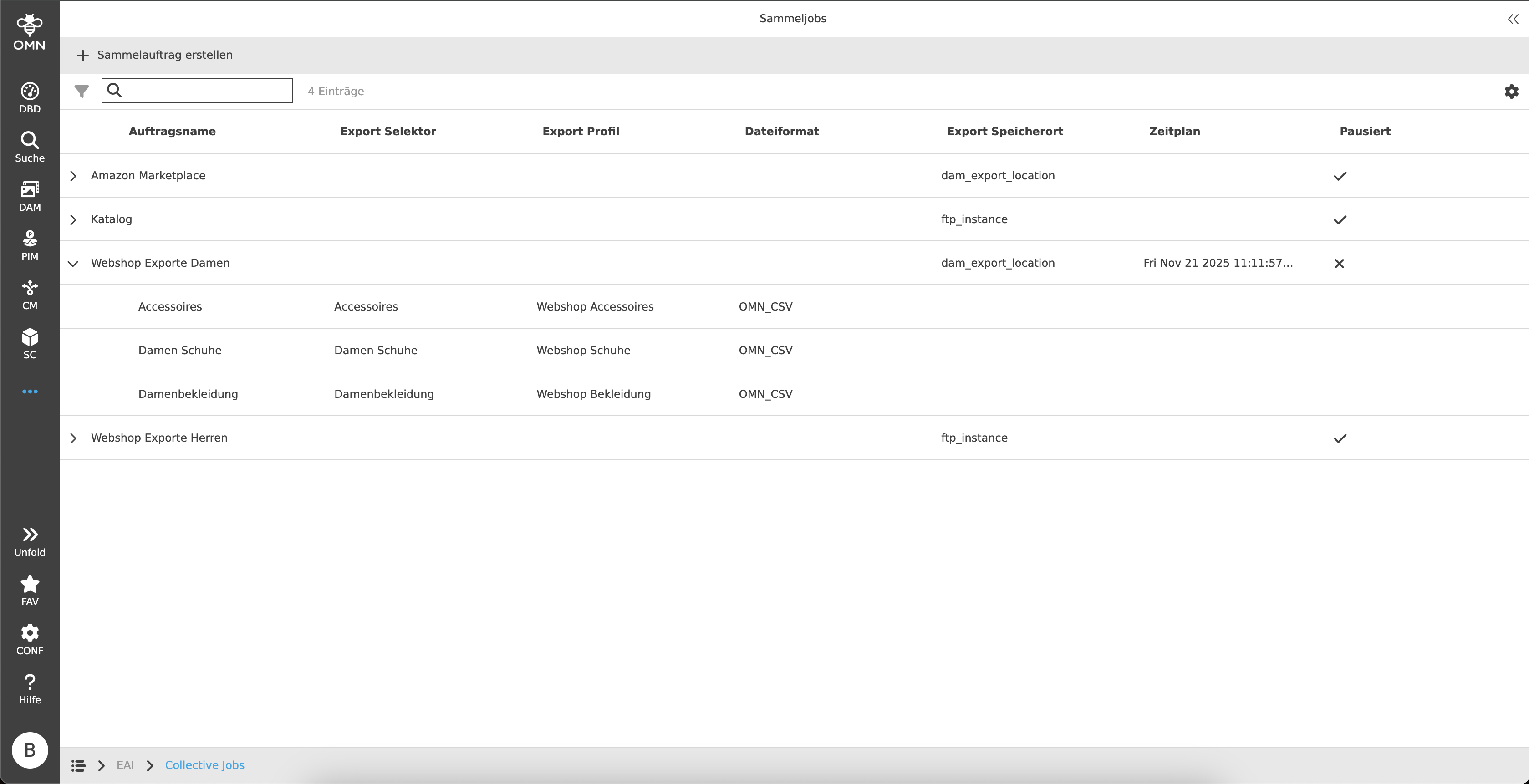Click the filter funnel icon
The image size is (1529, 784).
[x=82, y=91]
